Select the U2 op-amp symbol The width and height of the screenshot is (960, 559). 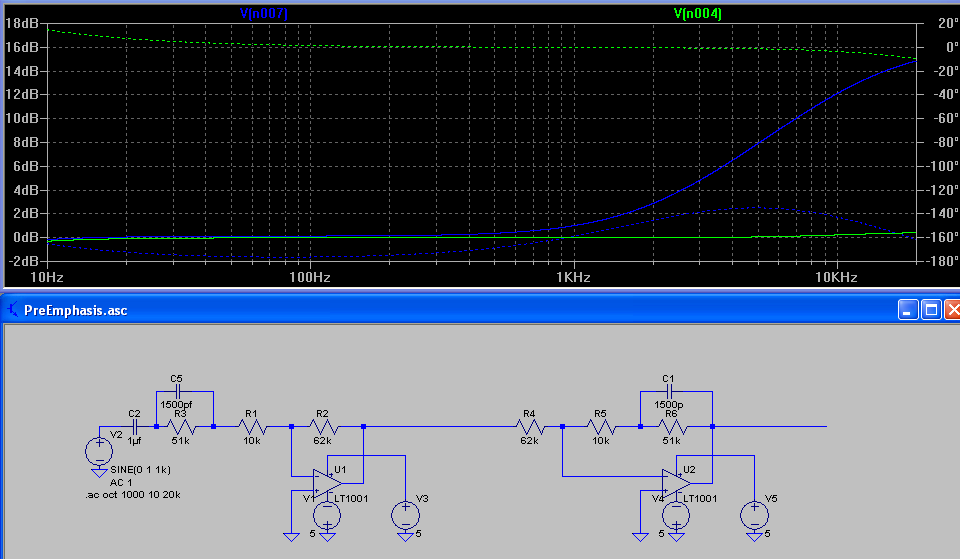[x=675, y=483]
